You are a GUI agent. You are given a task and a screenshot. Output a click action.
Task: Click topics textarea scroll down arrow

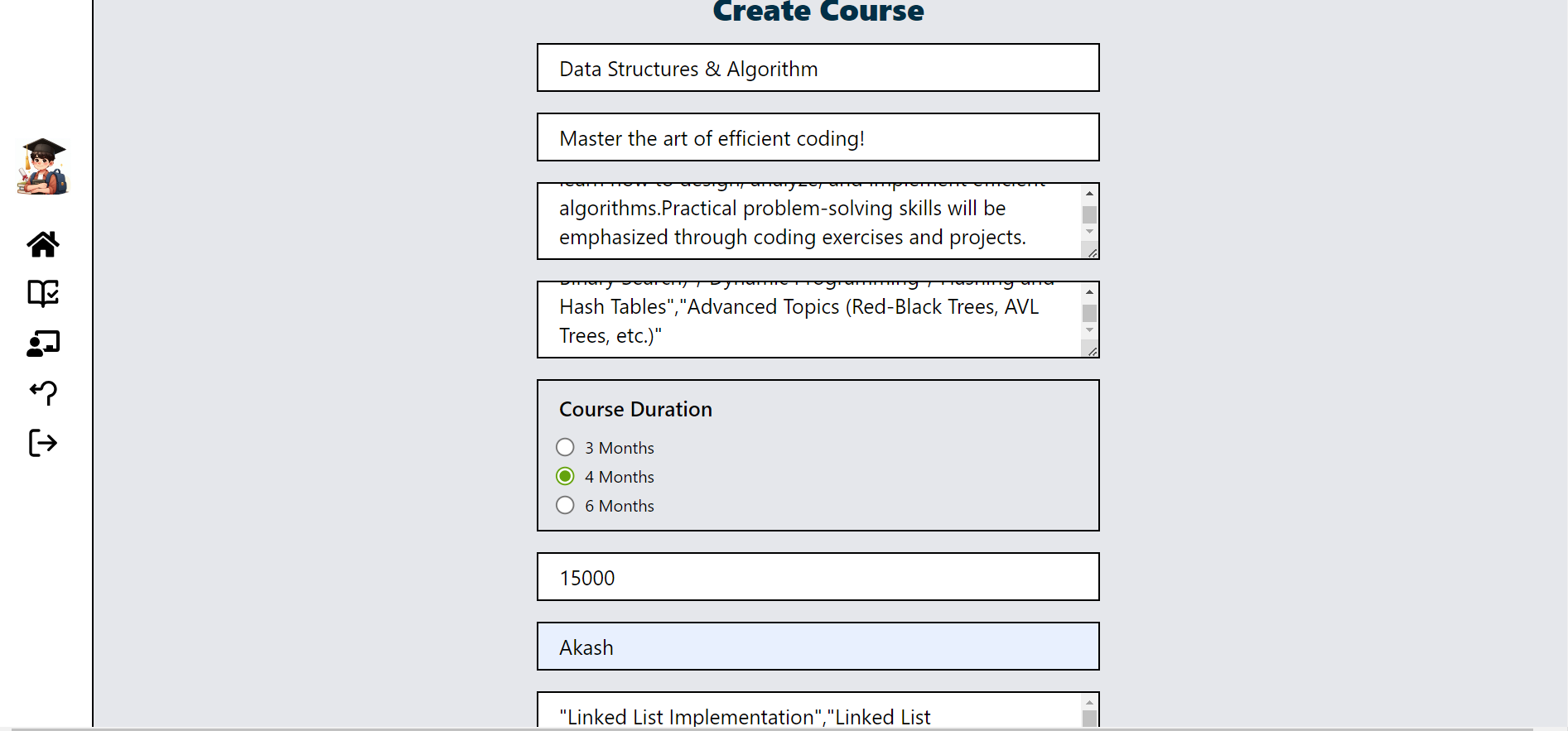[x=1090, y=330]
